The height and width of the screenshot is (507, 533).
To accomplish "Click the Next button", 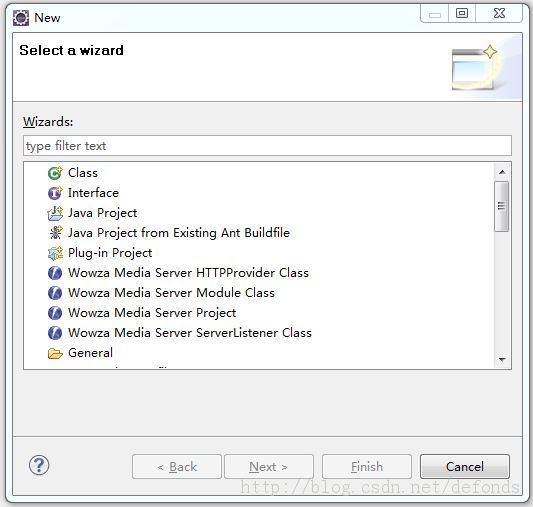I will [x=269, y=467].
